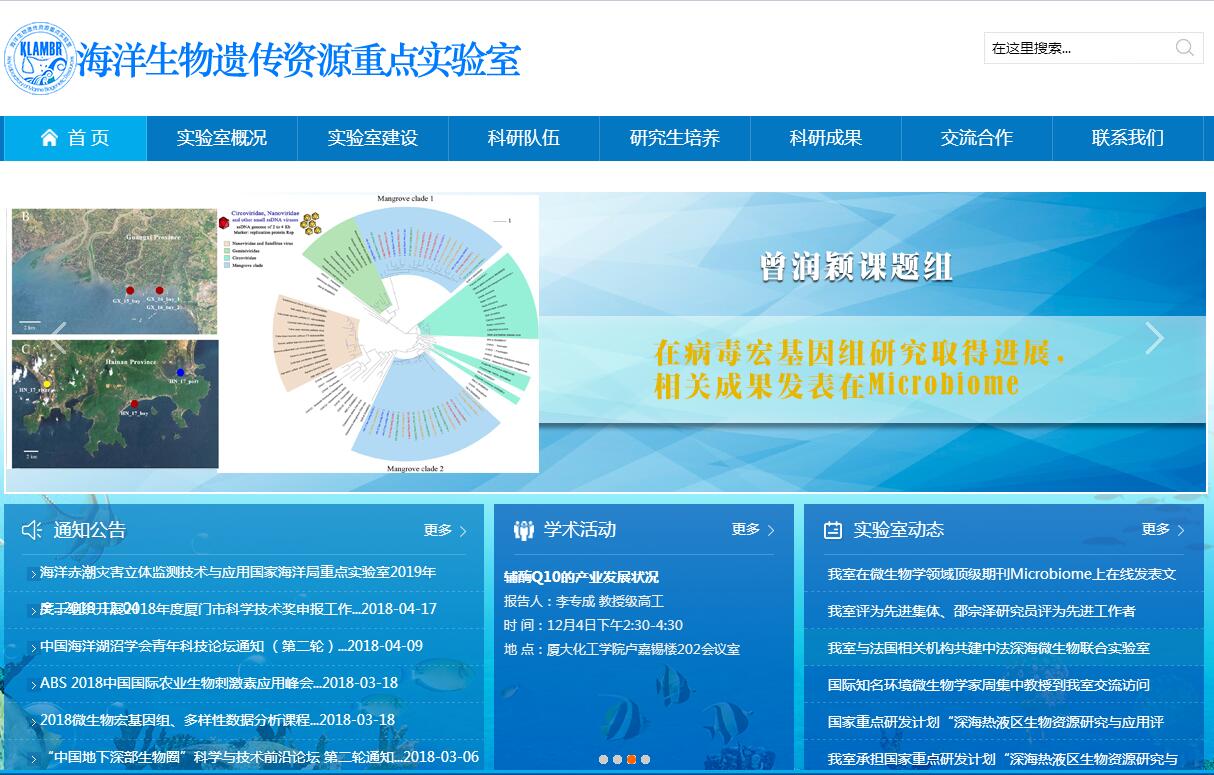
Task: Go to the previous banner slide arrow
Action: coord(58,338)
